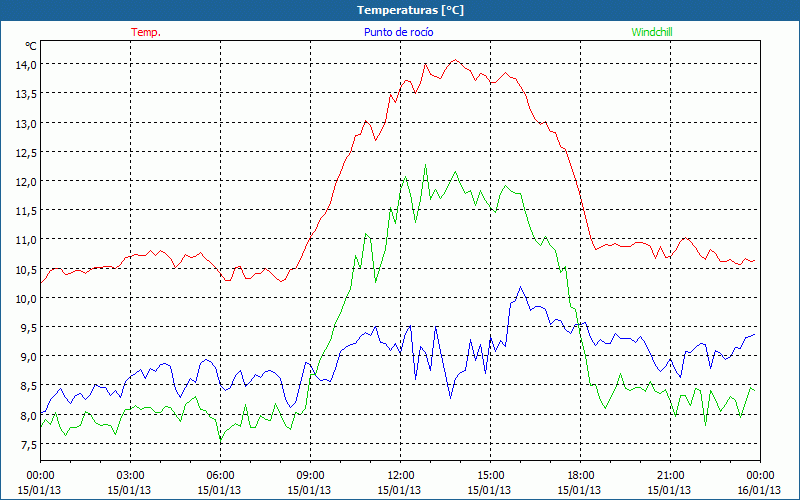800x500 pixels.
Task: Click the '9,5' y-axis value
Action: (28, 327)
